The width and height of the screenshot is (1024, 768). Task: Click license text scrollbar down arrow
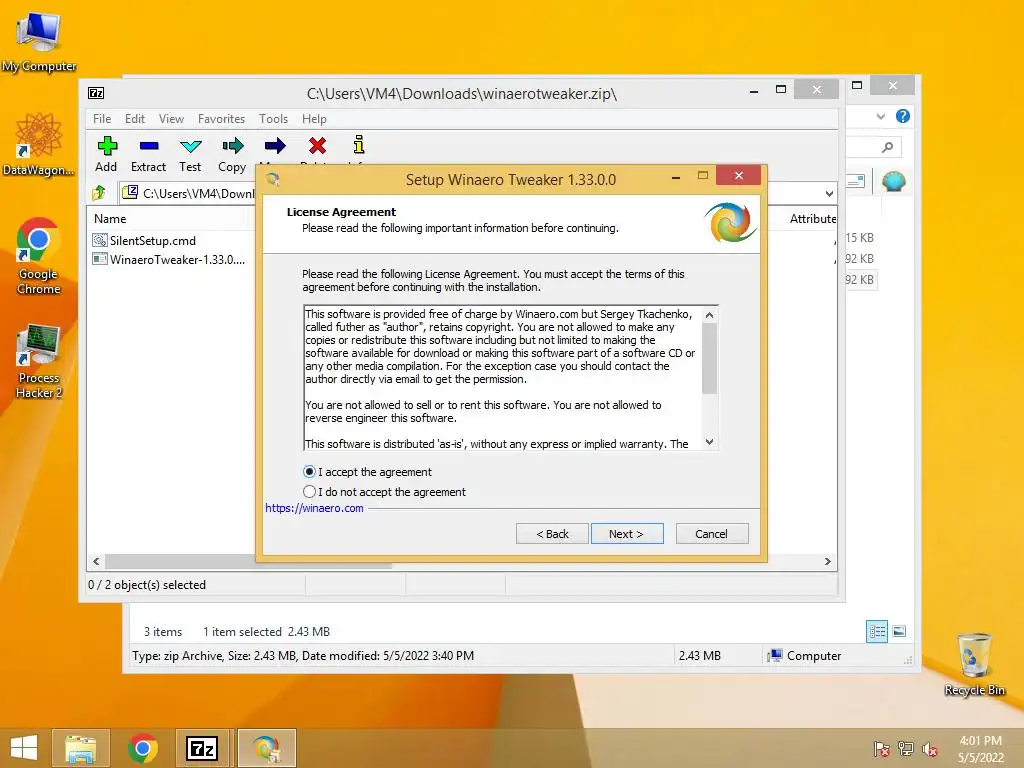710,442
